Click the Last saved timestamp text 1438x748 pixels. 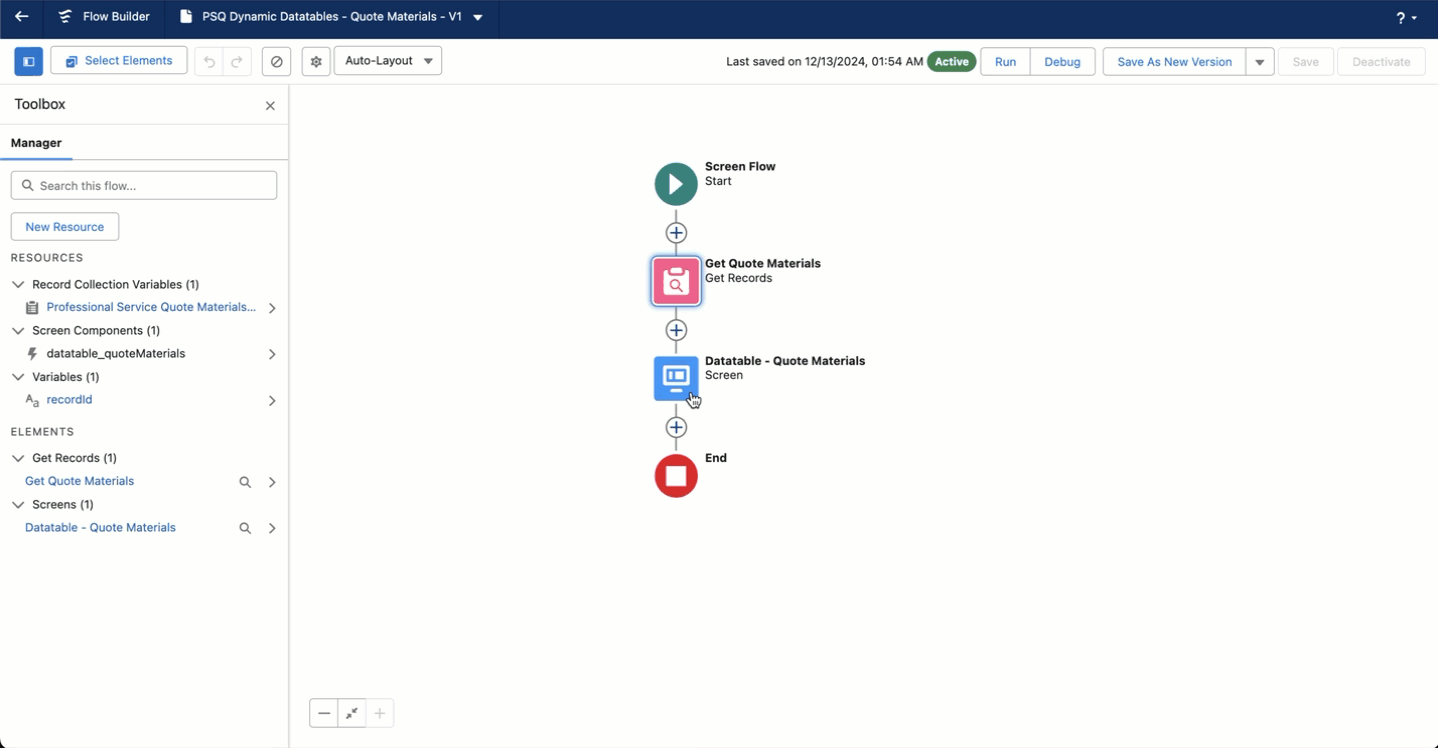click(824, 62)
